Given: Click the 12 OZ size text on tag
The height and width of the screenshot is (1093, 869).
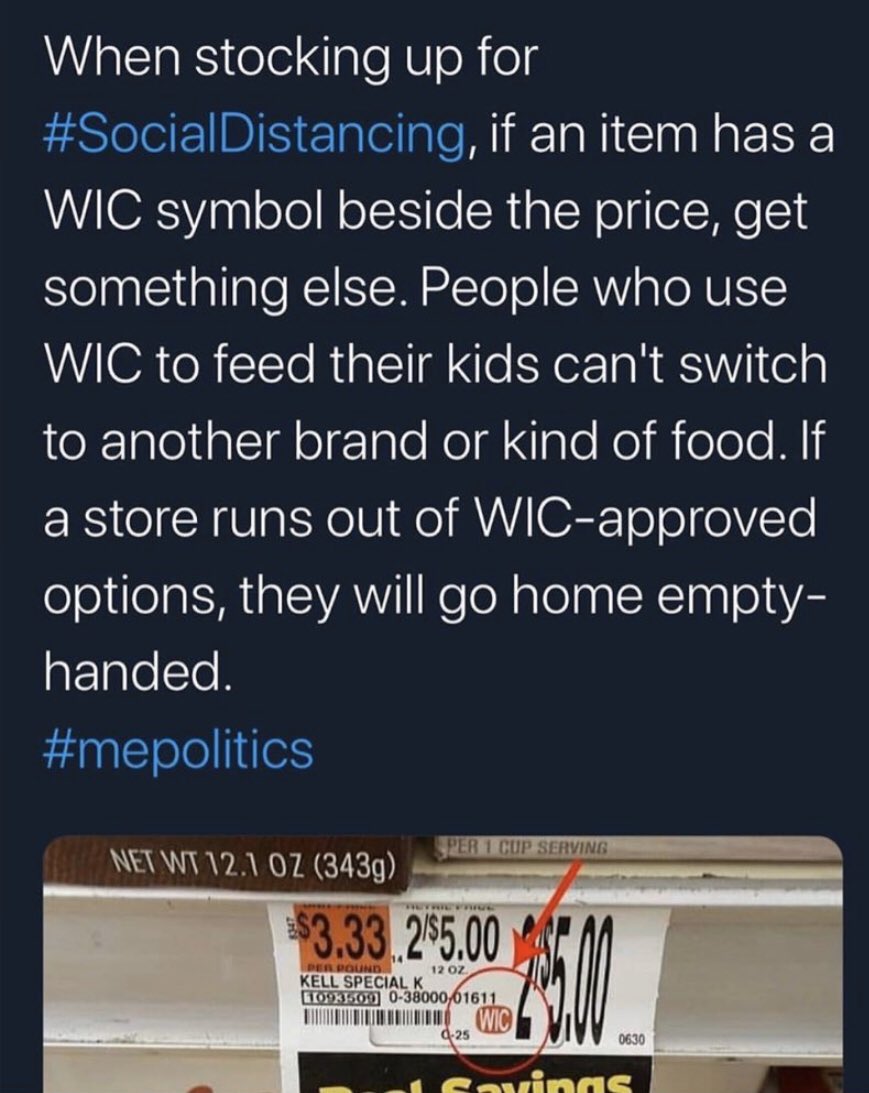Looking at the screenshot, I should point(443,972).
